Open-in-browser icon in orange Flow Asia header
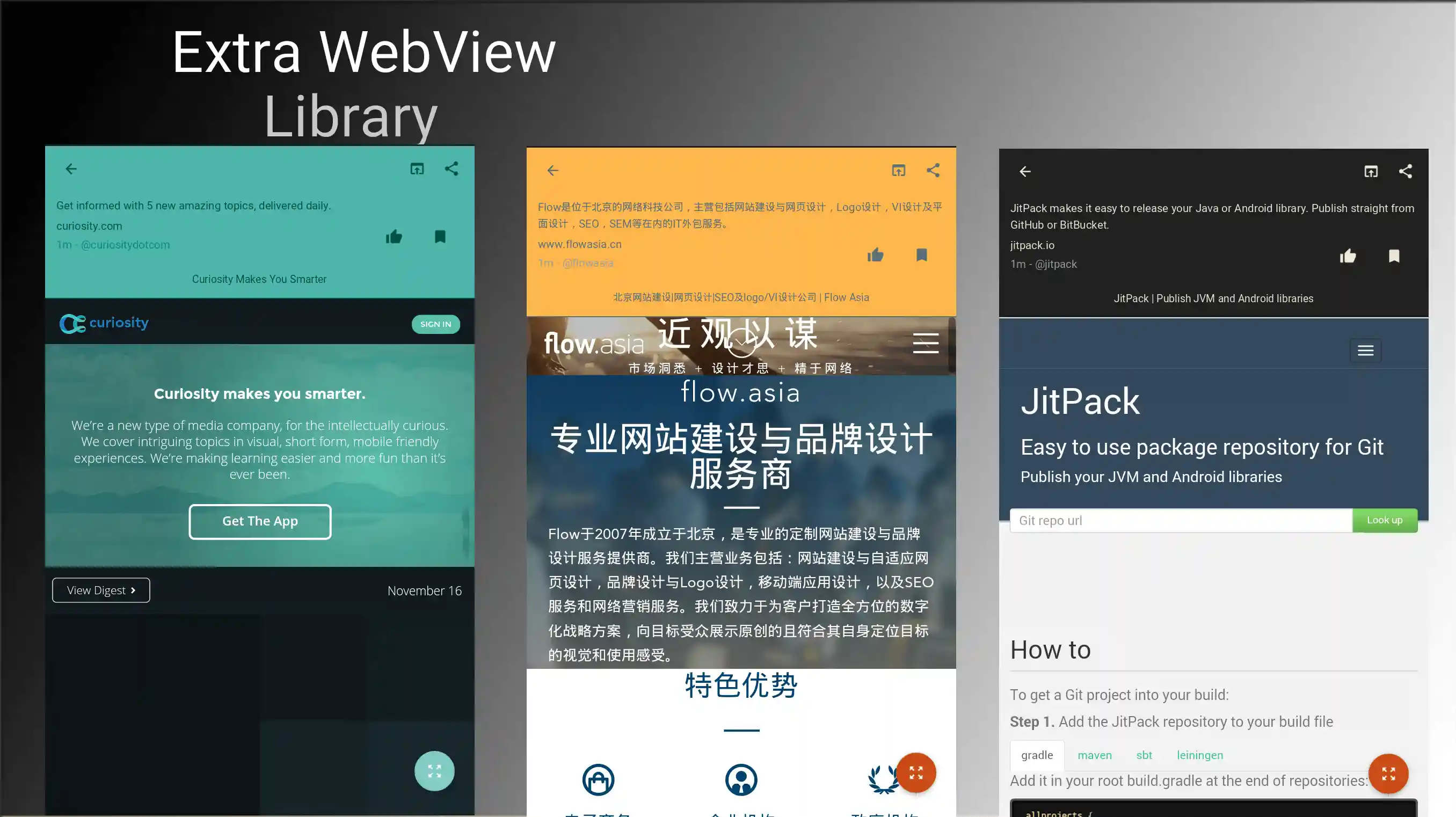1456x817 pixels. coord(899,171)
